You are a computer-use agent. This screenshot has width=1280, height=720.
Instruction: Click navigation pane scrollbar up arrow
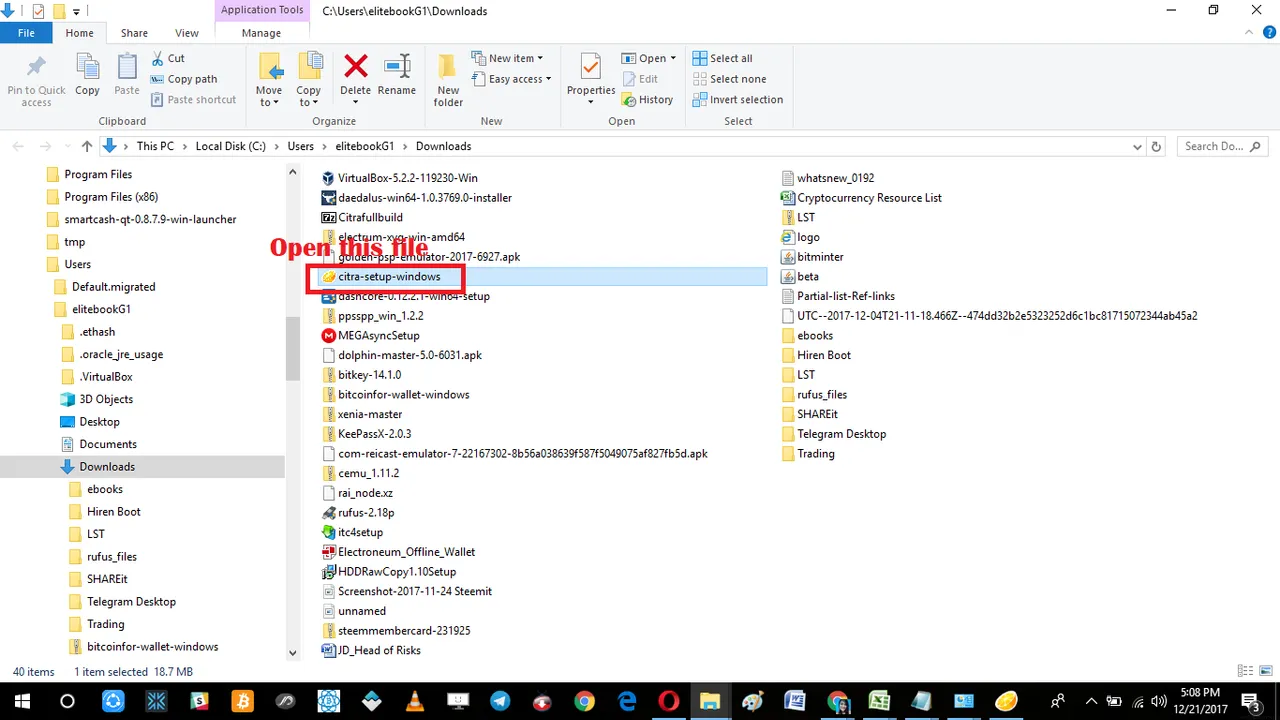[x=293, y=172]
